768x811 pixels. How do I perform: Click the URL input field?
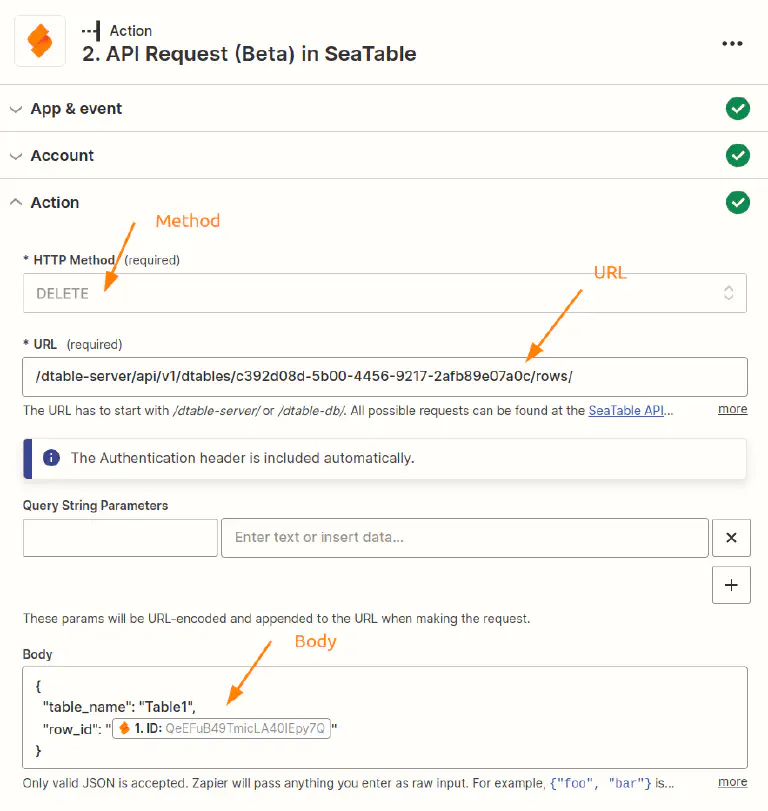click(x=384, y=377)
